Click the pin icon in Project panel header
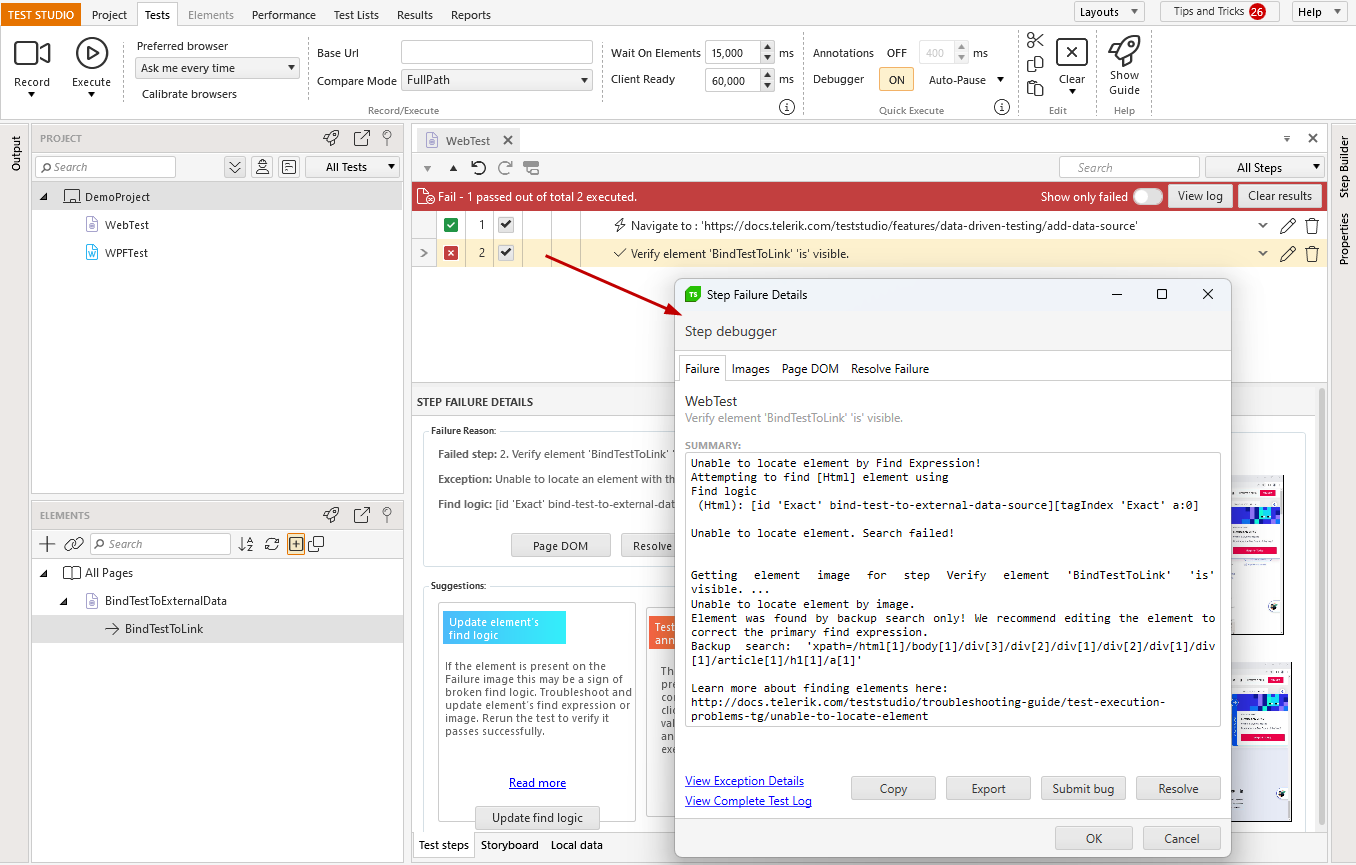 point(387,138)
